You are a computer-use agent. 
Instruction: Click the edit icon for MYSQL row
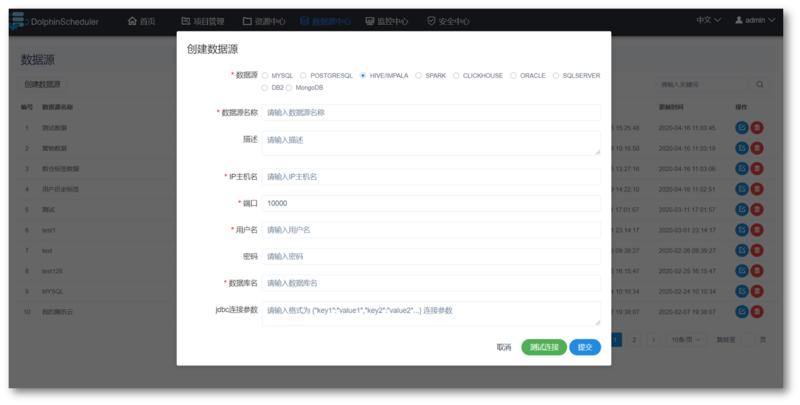coord(741,292)
